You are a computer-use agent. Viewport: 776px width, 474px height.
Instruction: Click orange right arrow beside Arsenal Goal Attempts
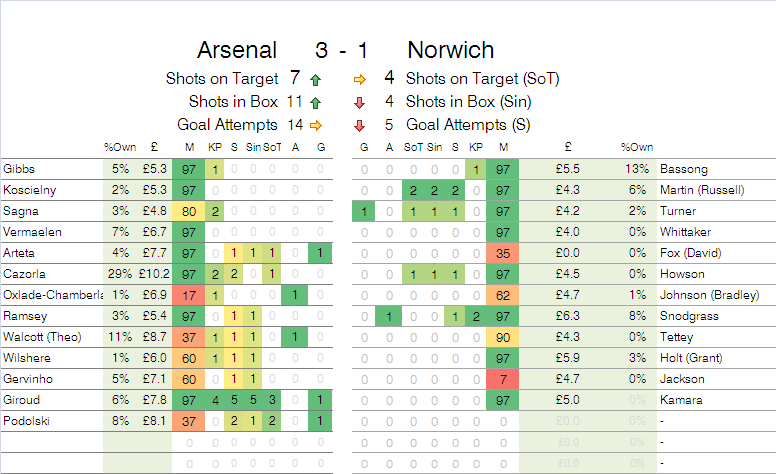(316, 126)
